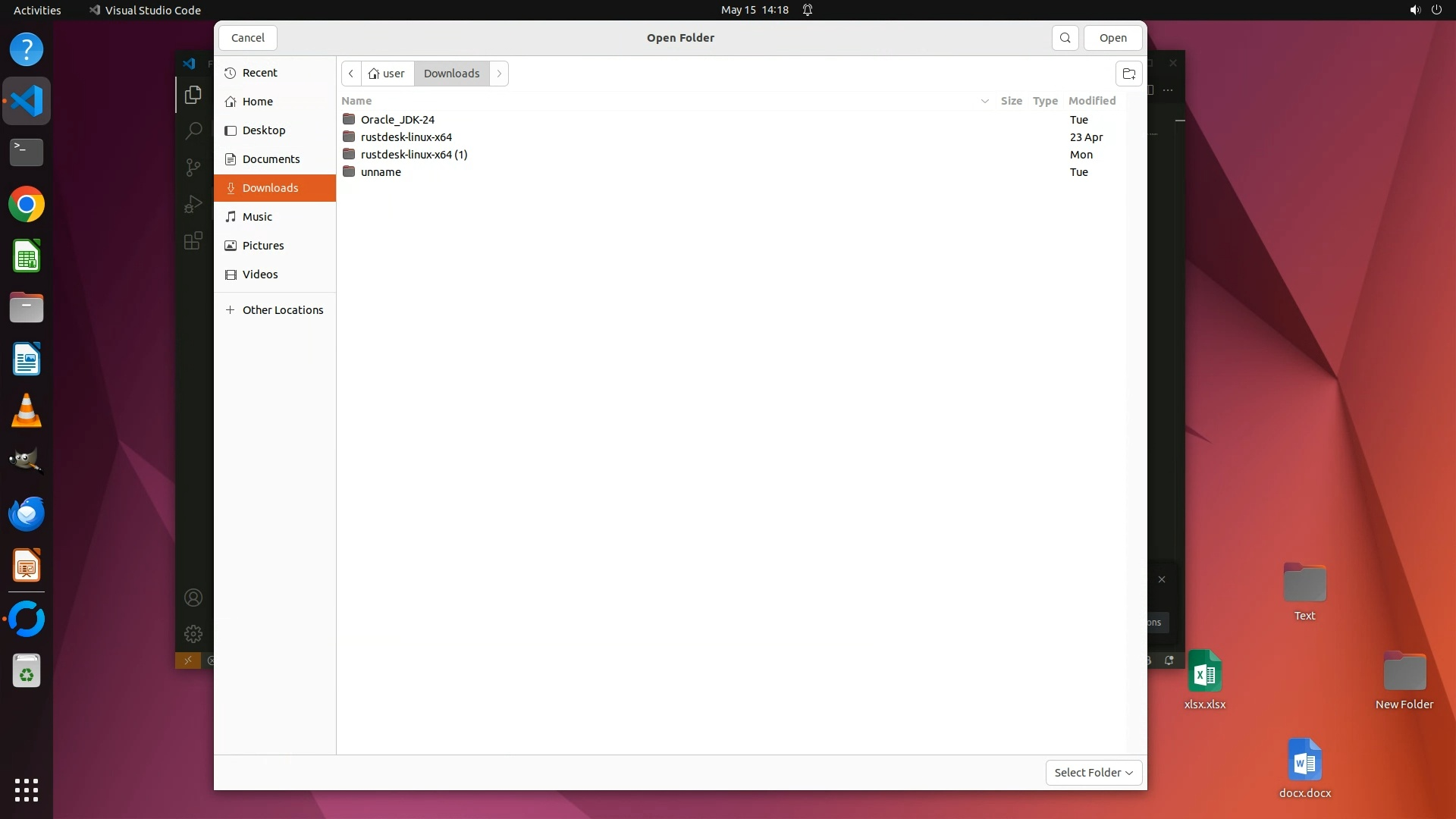Click VS Code Manage gear icon
This screenshot has height=819, width=1456.
(x=193, y=633)
